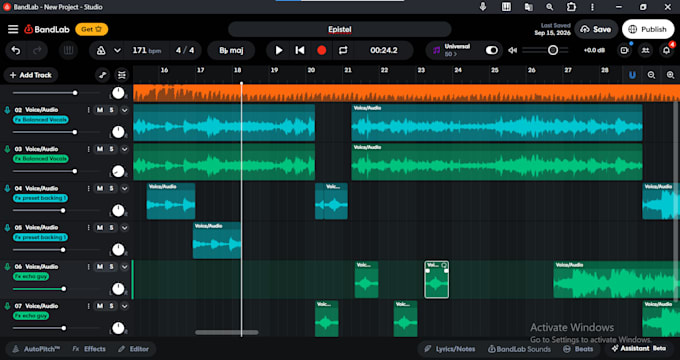Open track 07 three-dot menu

pyautogui.click(x=88, y=306)
